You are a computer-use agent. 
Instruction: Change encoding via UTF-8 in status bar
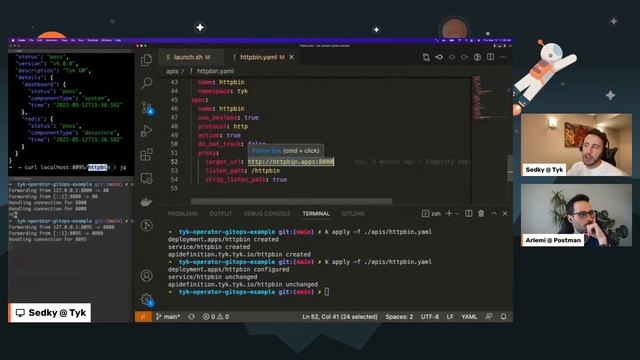(x=430, y=317)
